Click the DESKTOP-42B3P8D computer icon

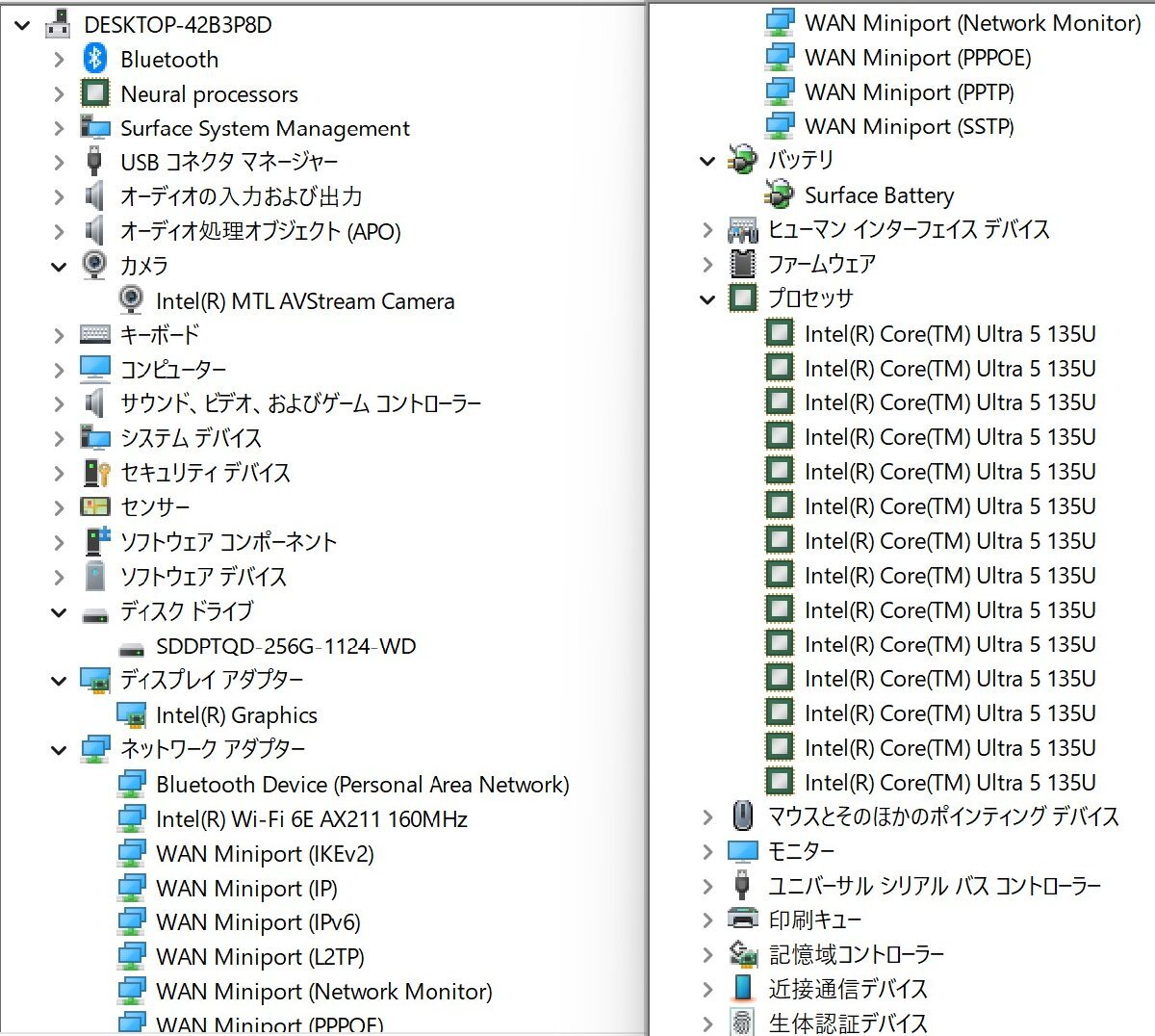point(58,23)
